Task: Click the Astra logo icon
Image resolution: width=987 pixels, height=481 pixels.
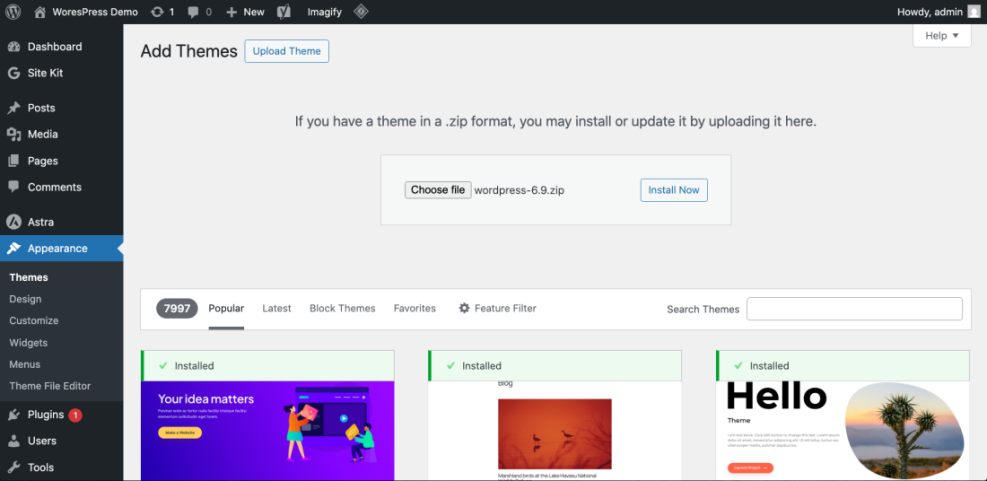Action: pyautogui.click(x=14, y=222)
